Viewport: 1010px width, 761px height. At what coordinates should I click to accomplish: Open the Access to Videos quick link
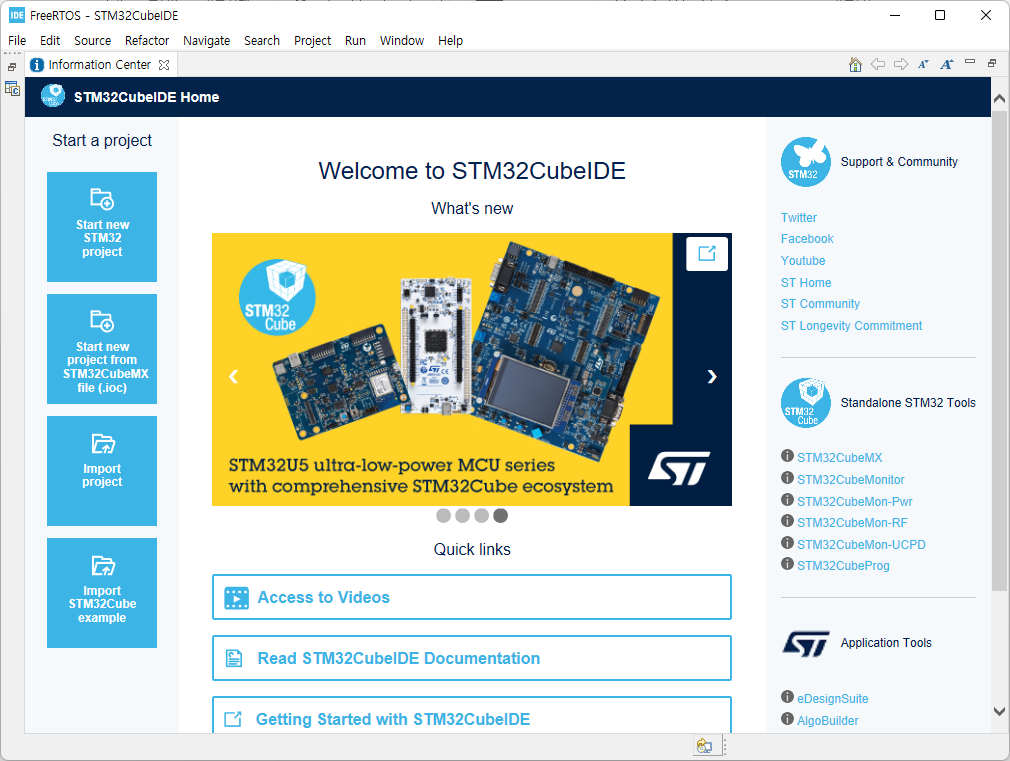pyautogui.click(x=472, y=597)
